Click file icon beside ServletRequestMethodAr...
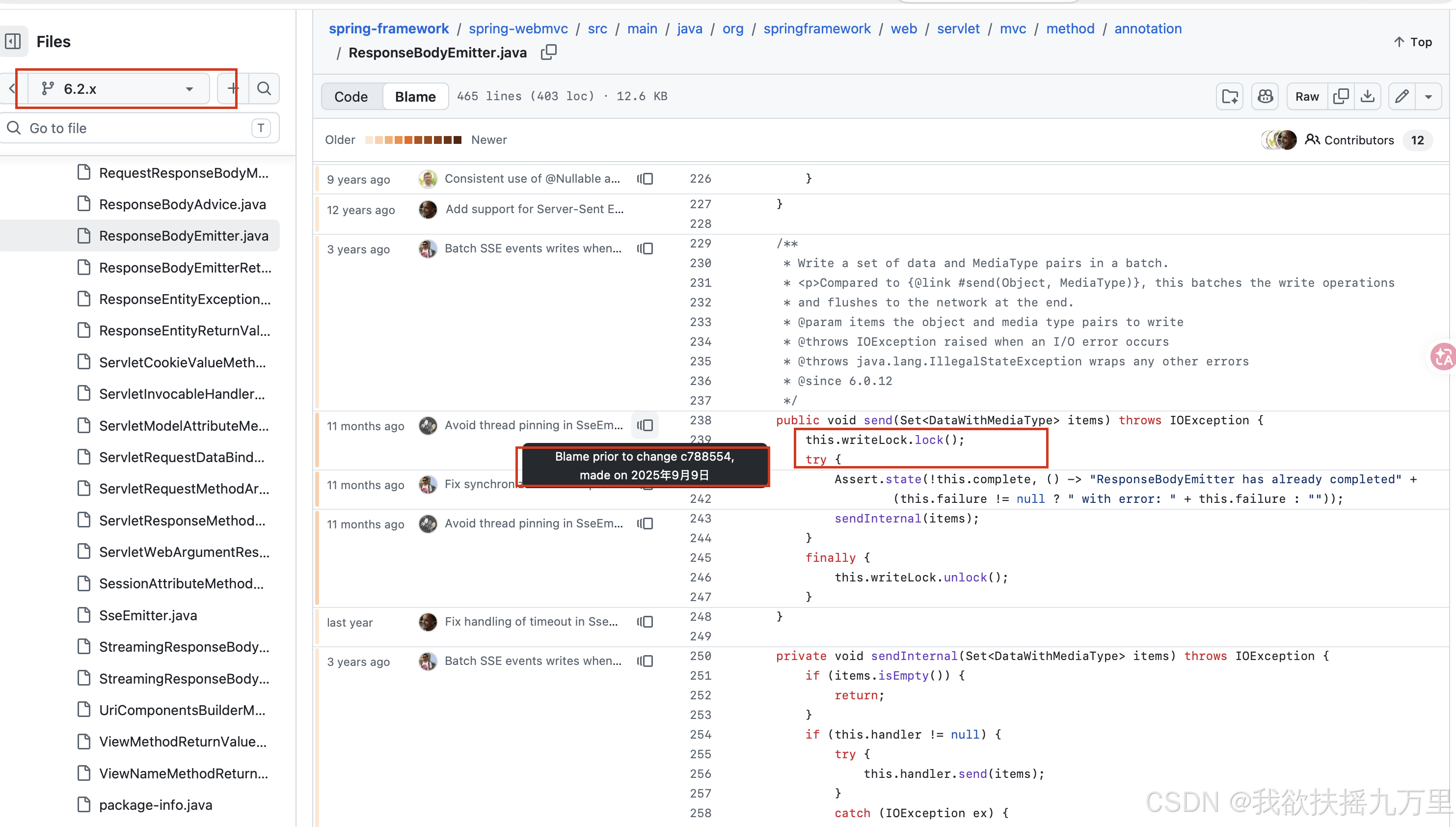 pos(84,489)
